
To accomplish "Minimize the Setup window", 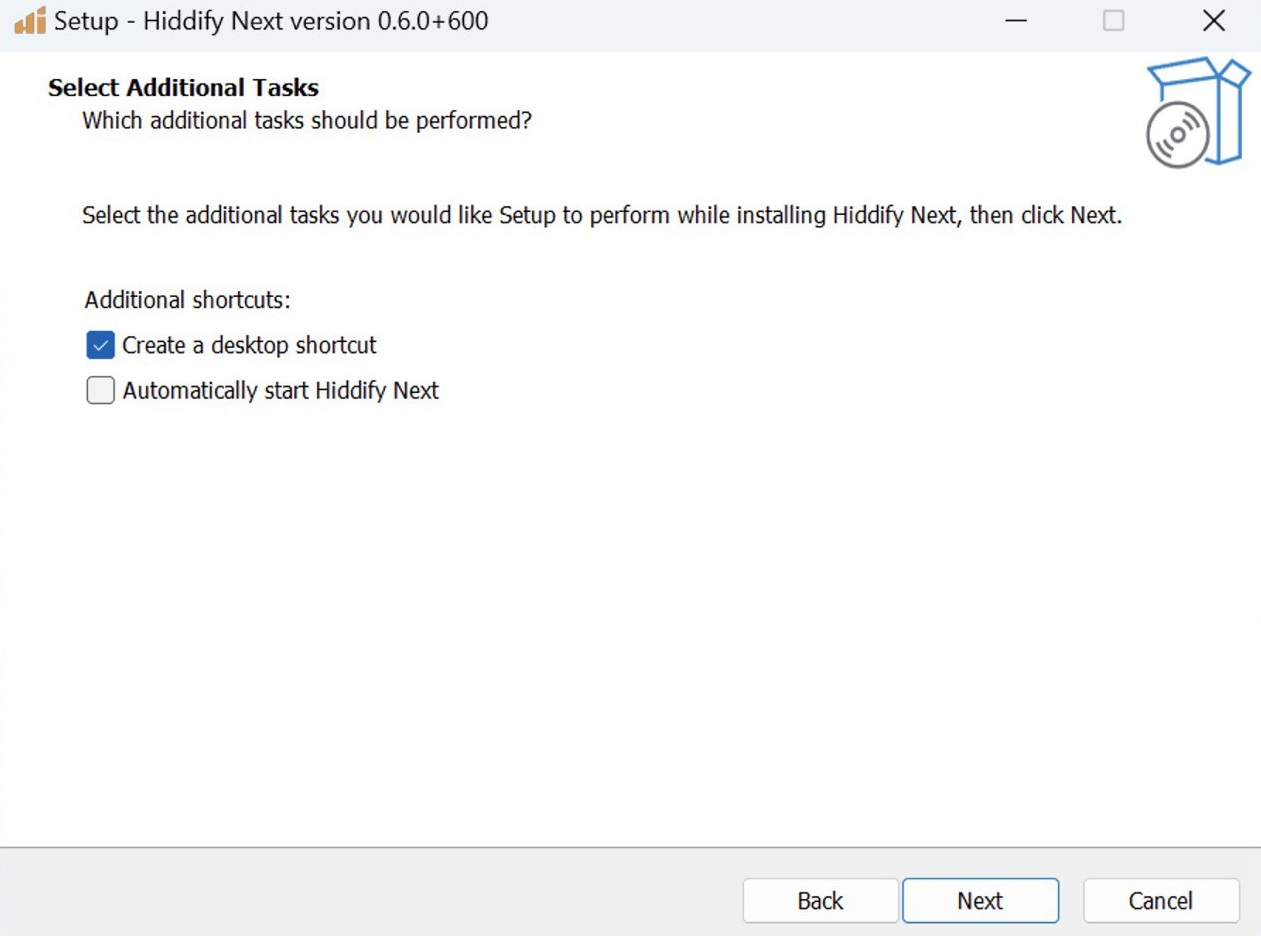I will (x=1016, y=21).
